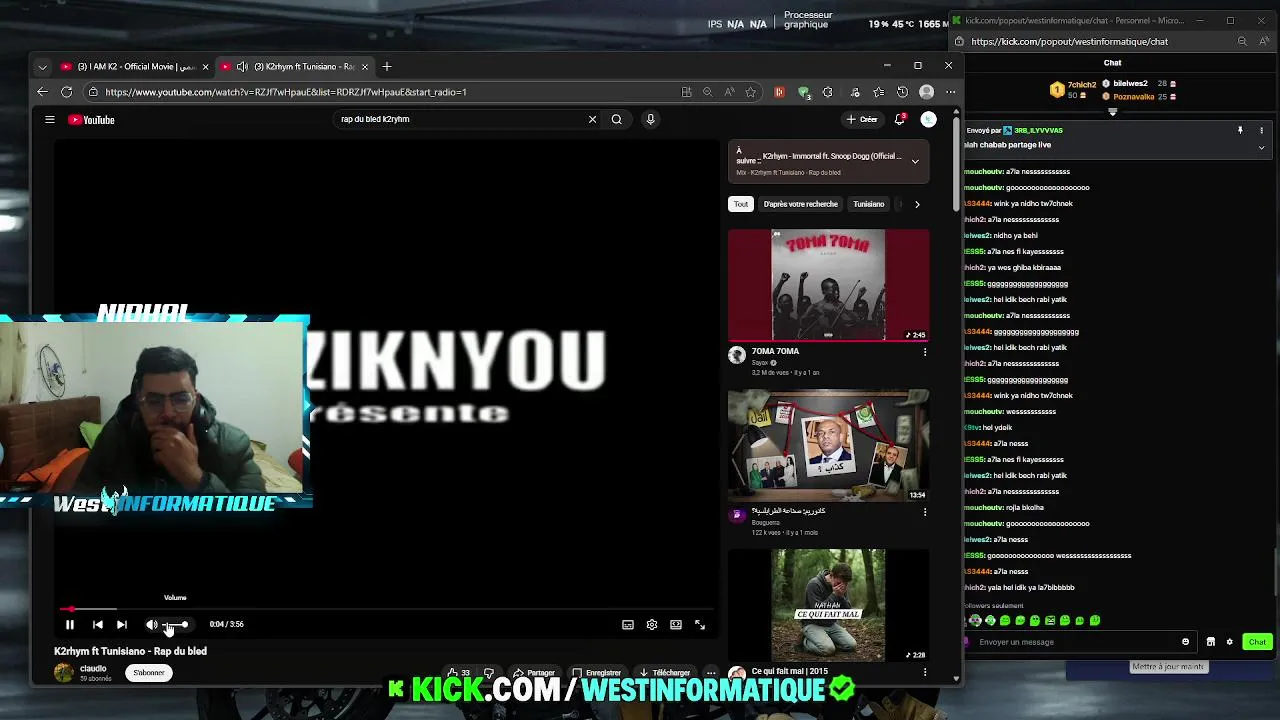Open options for the Bouguerra video

point(925,512)
